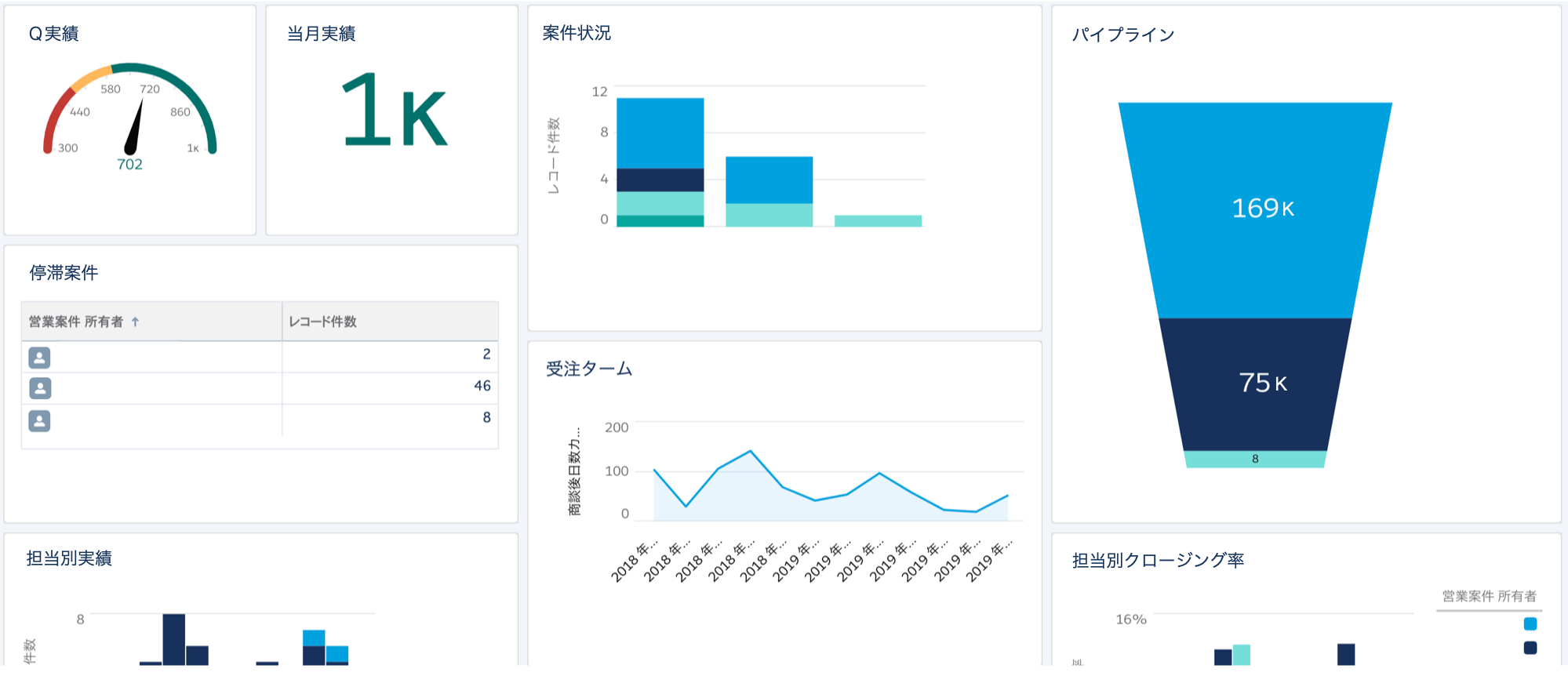This screenshot has width=1568, height=676.
Task: Click the 702 value under the gauge
Action: point(129,165)
